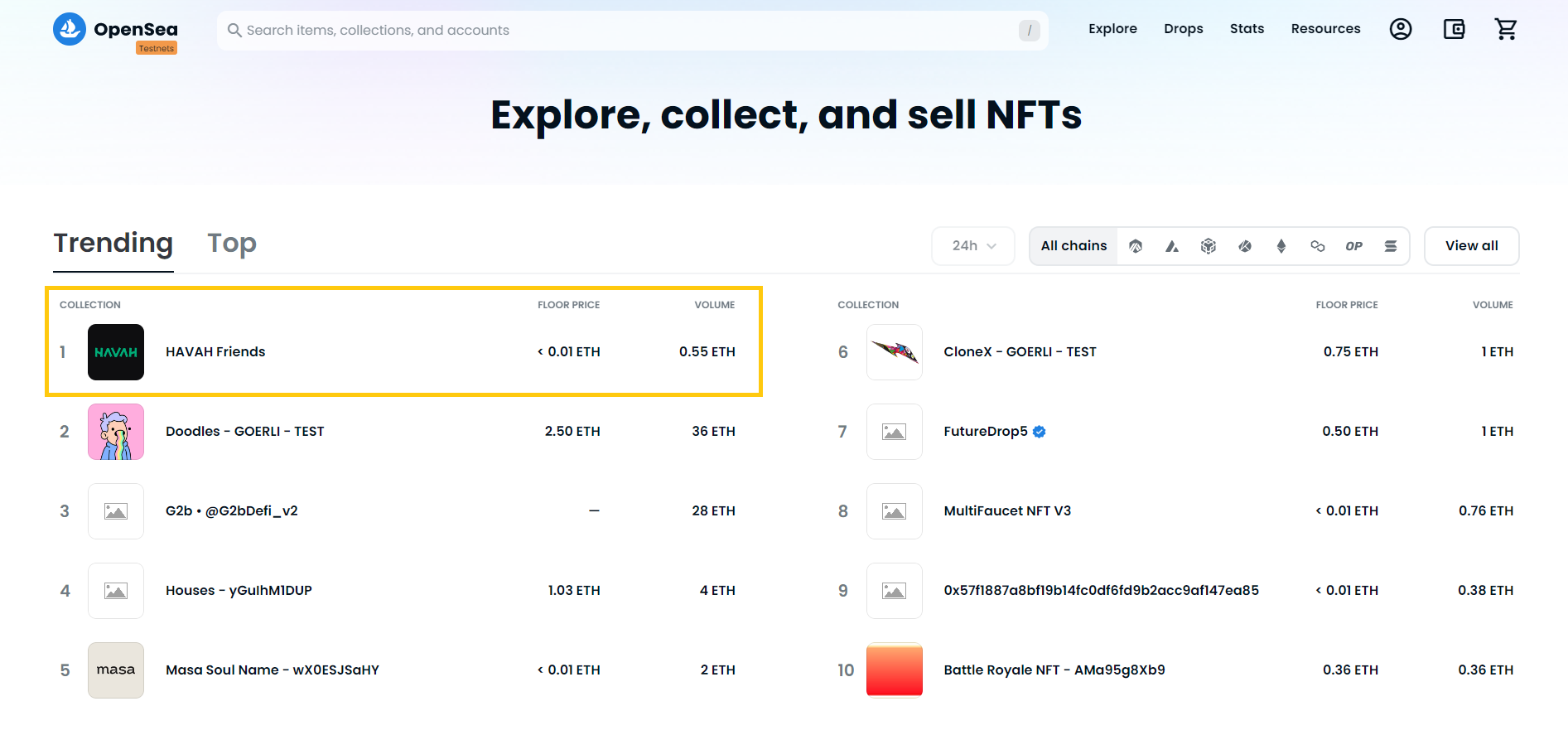Open the OpenSea home logo

[115, 30]
